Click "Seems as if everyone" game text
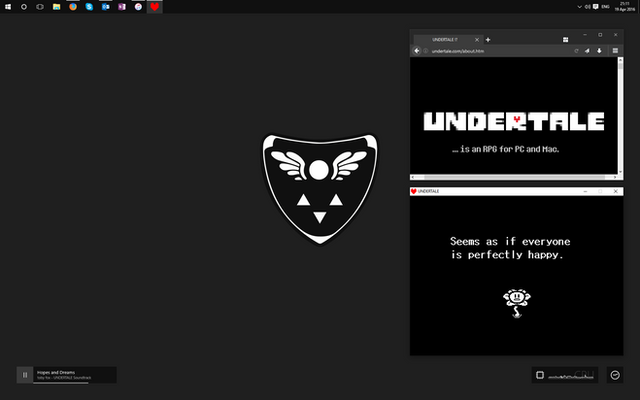The image size is (640, 400). (510, 242)
